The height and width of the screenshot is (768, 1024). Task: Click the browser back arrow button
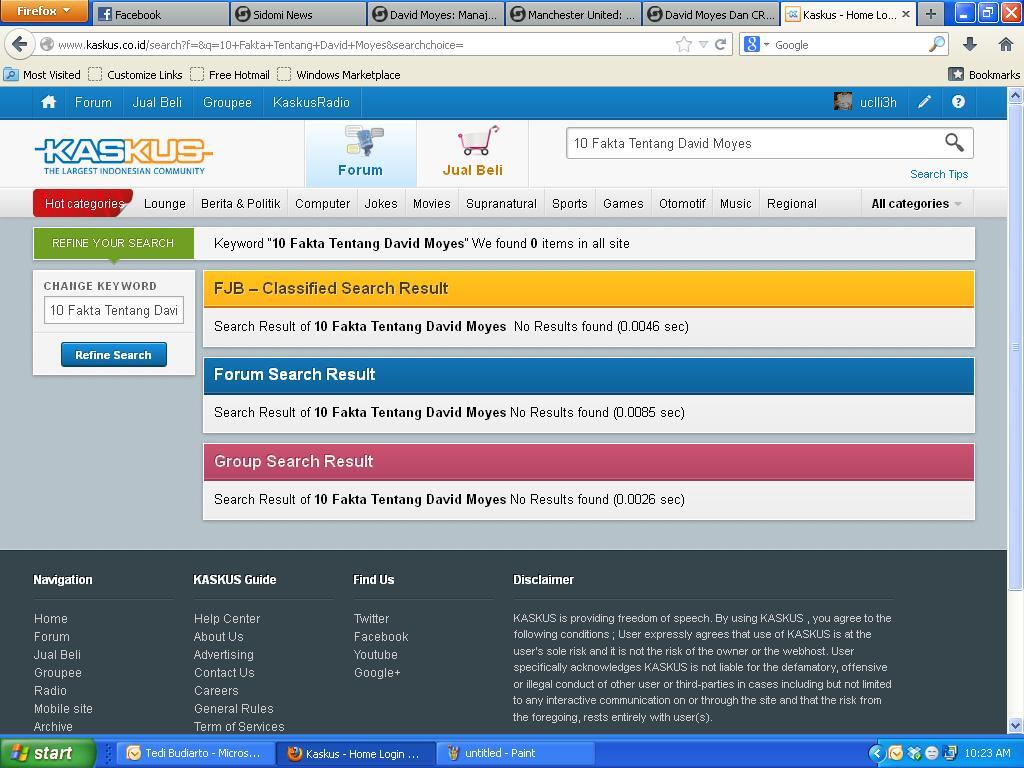point(19,44)
